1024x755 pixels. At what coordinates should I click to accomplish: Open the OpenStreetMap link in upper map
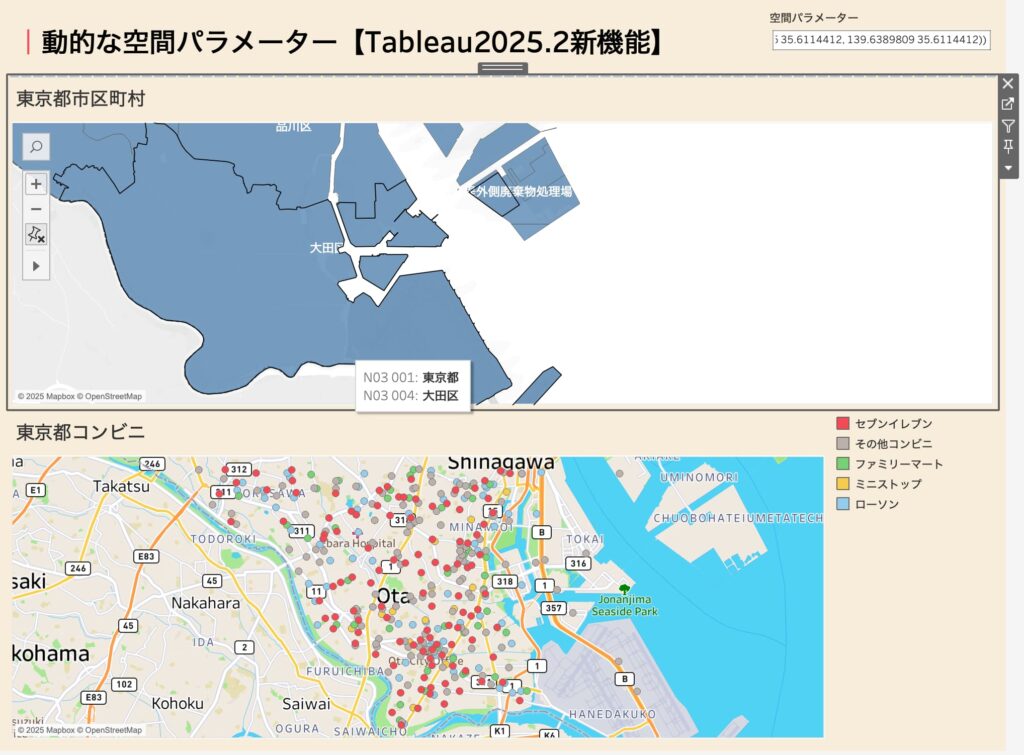113,396
